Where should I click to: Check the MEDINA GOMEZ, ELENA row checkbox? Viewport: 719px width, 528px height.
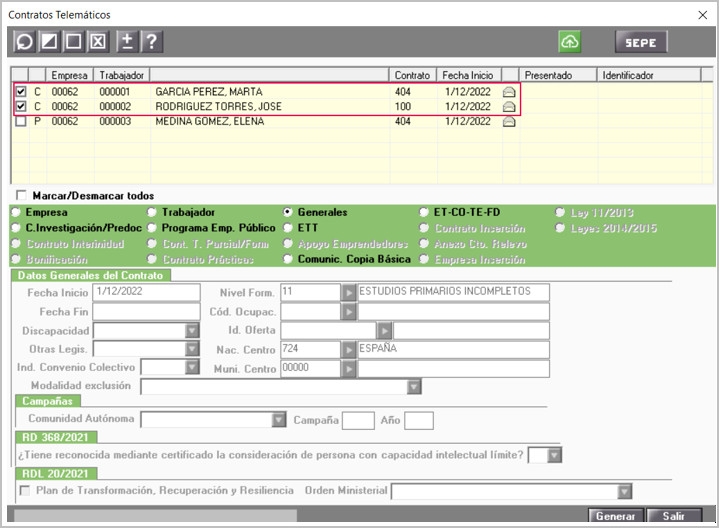pos(21,122)
